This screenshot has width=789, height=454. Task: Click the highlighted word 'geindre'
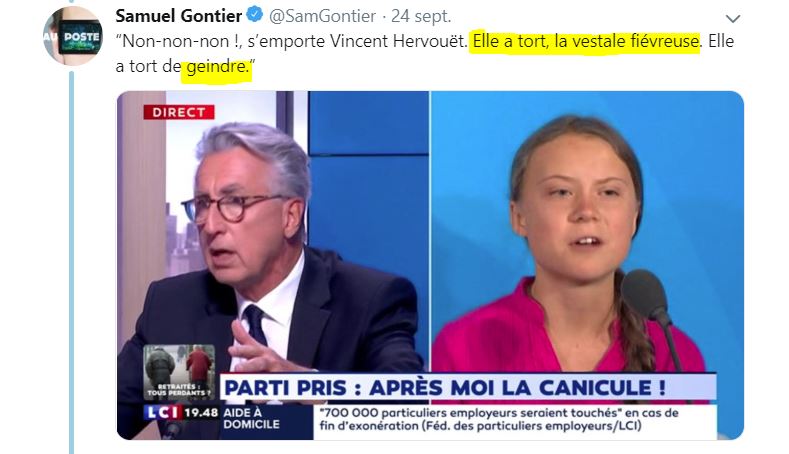216,66
